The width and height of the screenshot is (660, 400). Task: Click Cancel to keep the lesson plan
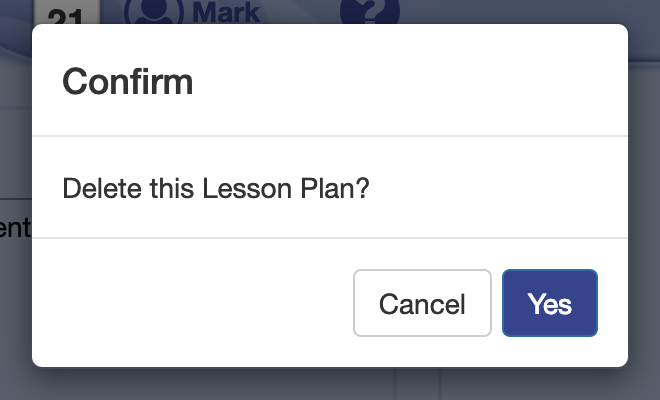coord(422,303)
